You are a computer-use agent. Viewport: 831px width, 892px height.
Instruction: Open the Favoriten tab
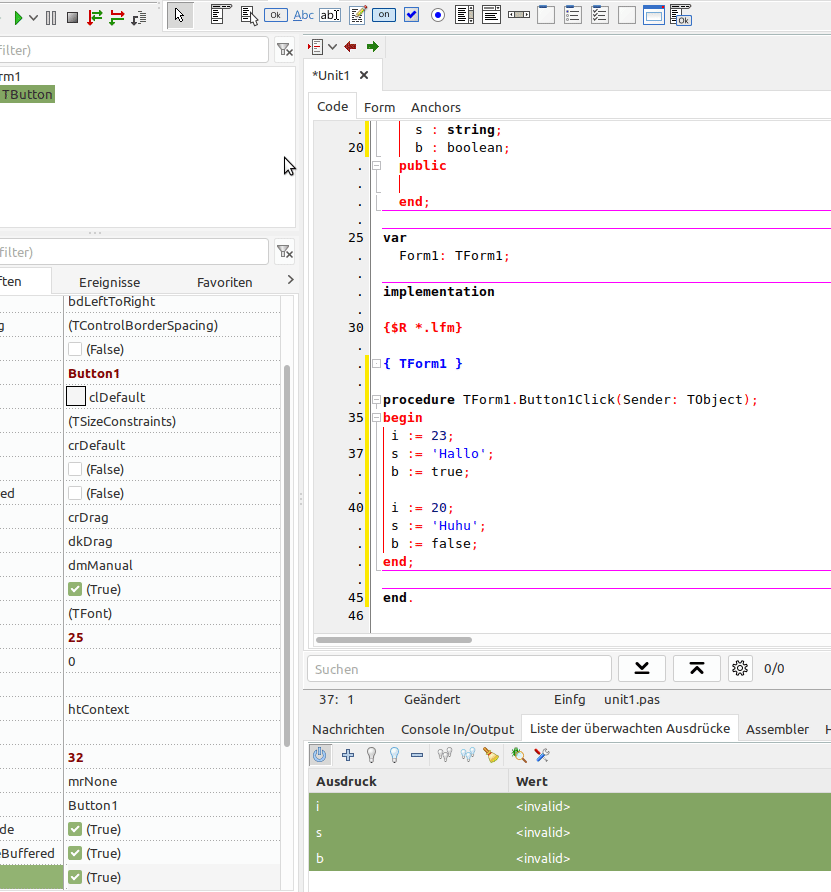(x=224, y=282)
